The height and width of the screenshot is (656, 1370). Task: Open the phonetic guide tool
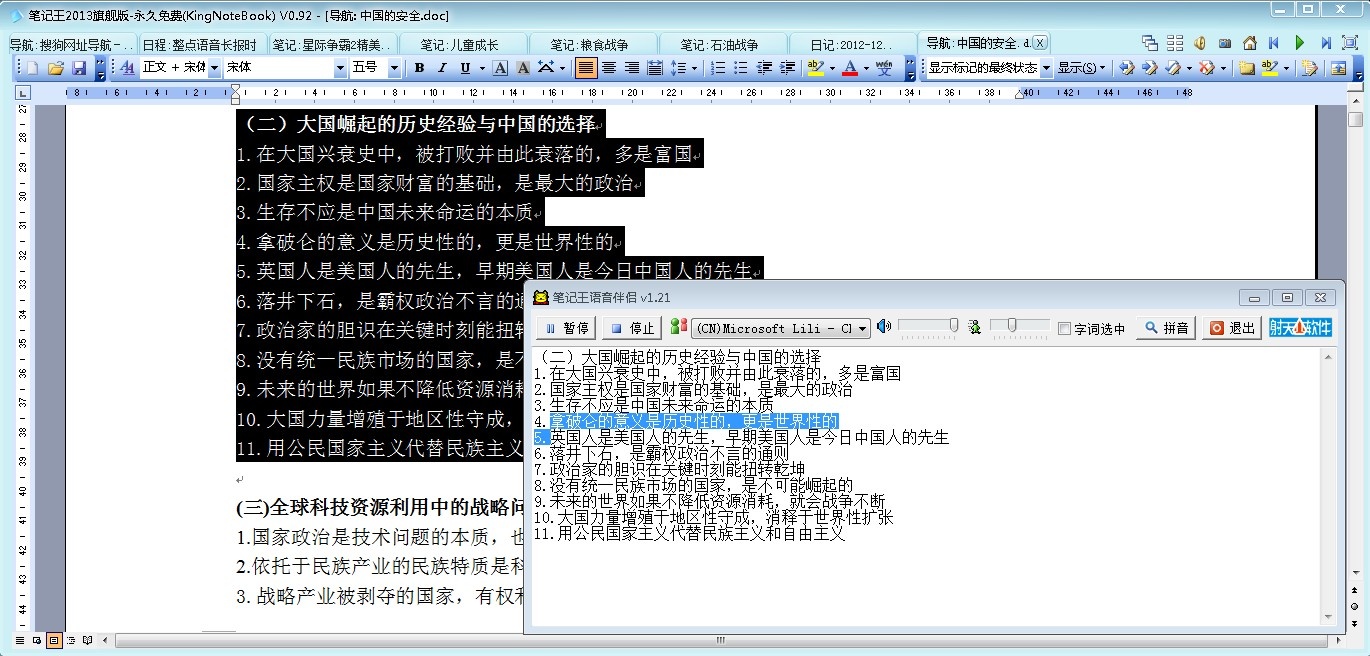tap(884, 68)
